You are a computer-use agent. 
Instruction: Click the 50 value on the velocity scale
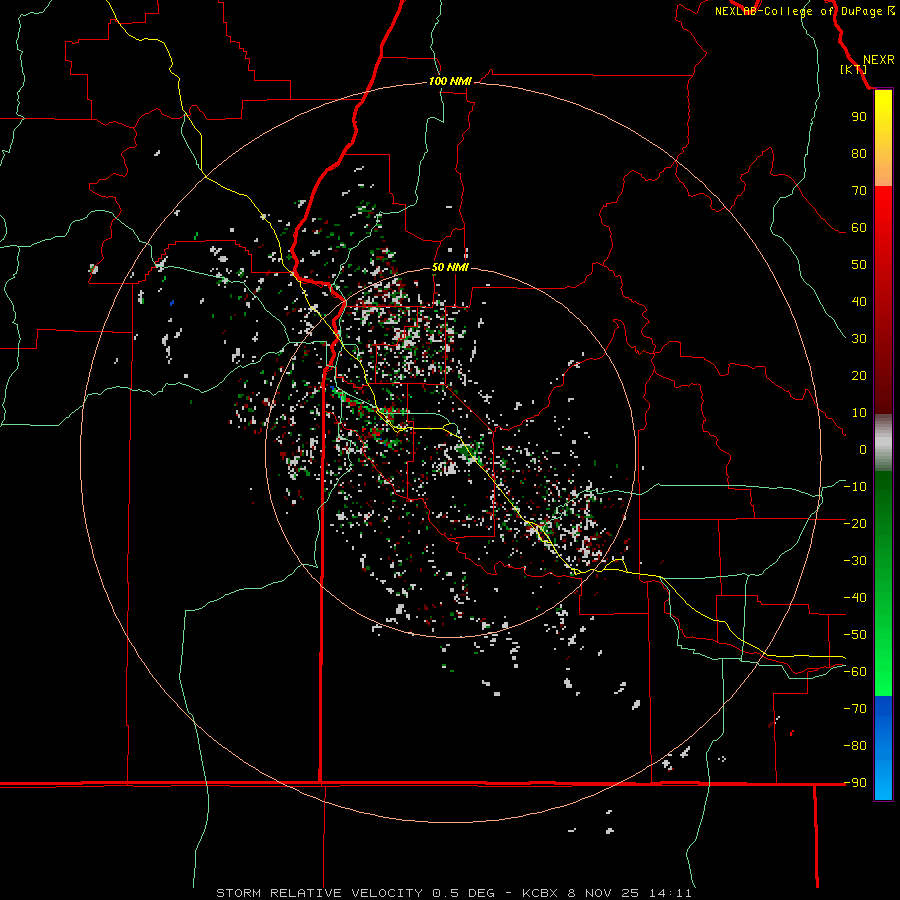point(859,265)
